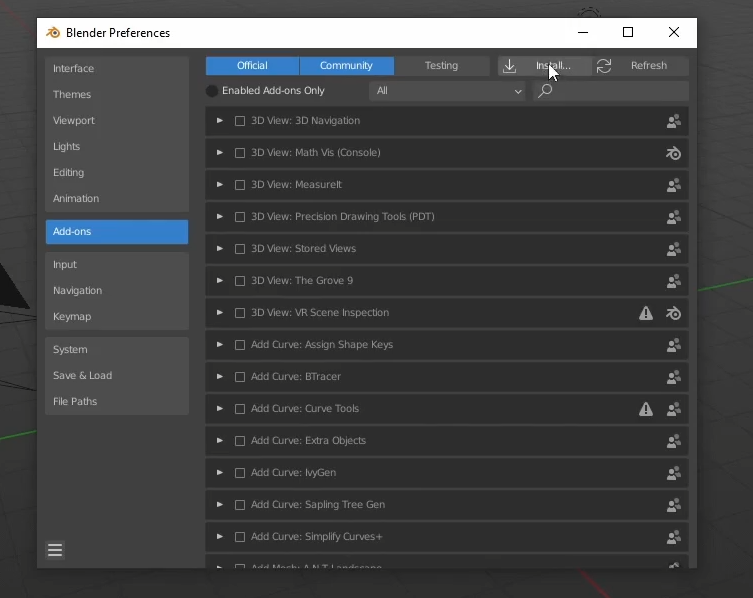The height and width of the screenshot is (598, 753).
Task: Open the Save & Load section
Action: pyautogui.click(x=117, y=376)
